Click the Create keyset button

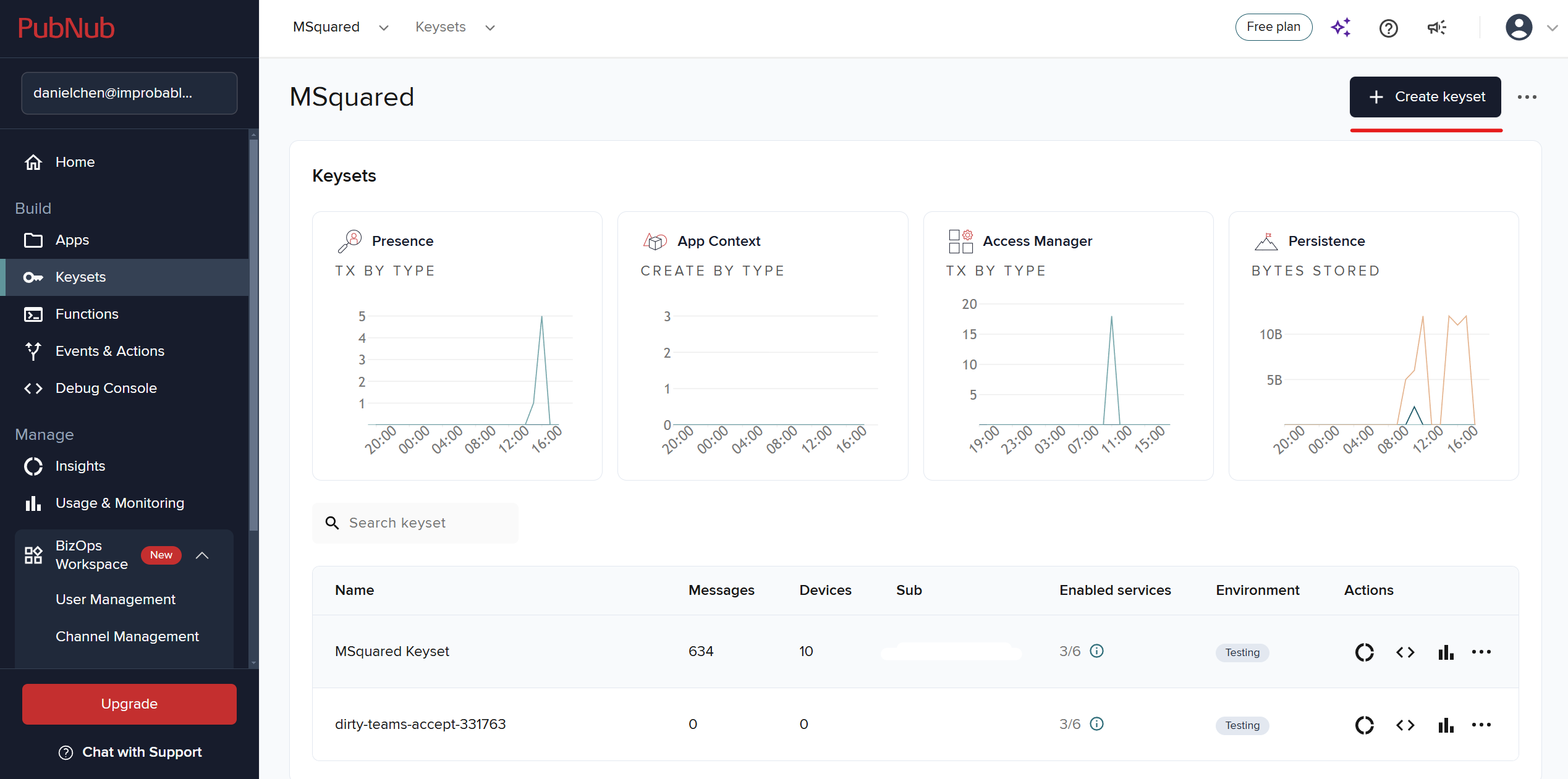click(x=1425, y=97)
